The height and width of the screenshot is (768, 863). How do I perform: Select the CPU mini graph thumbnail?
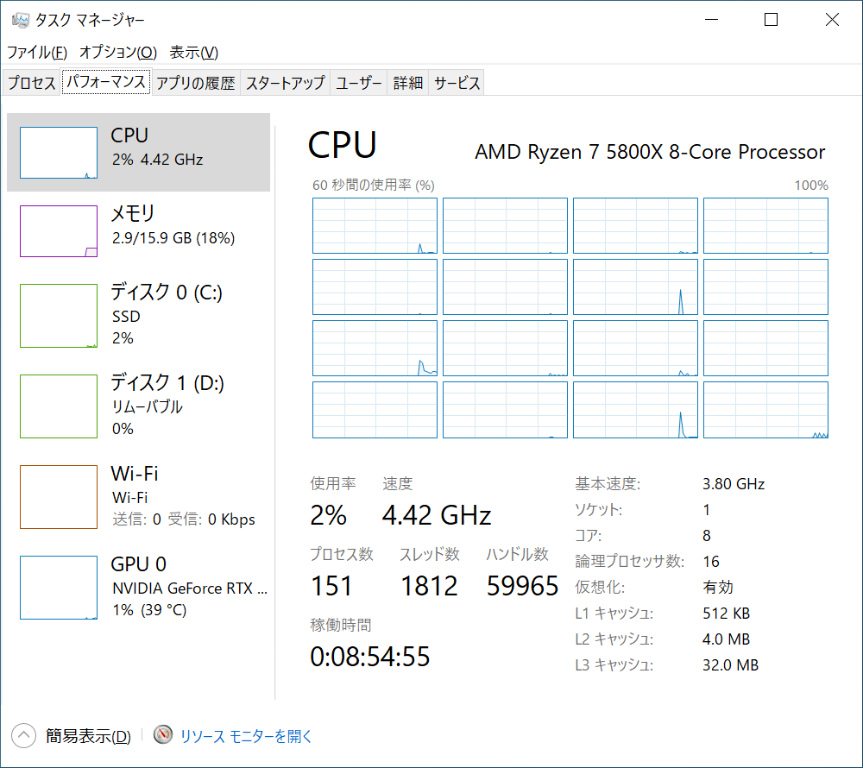(59, 152)
